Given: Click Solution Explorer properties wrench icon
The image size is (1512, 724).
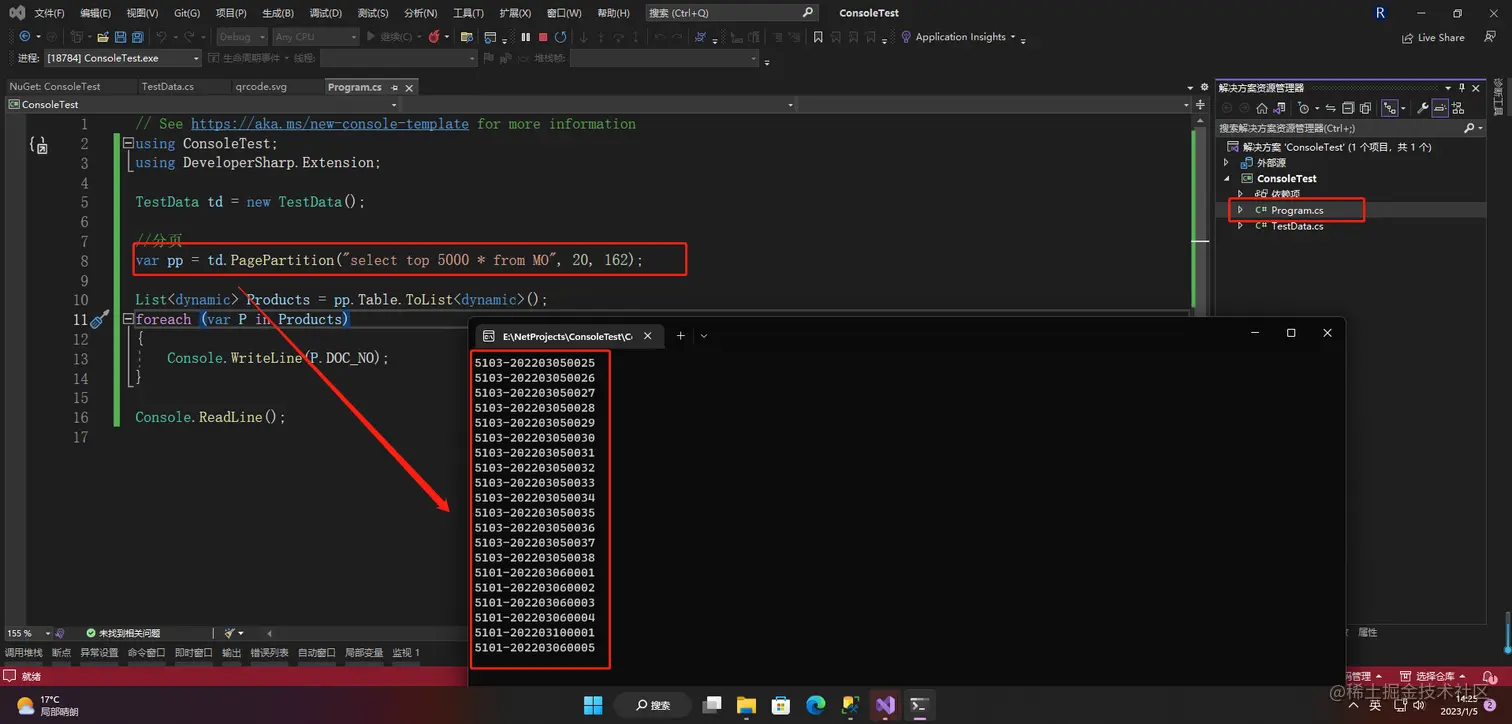Looking at the screenshot, I should (x=1423, y=108).
